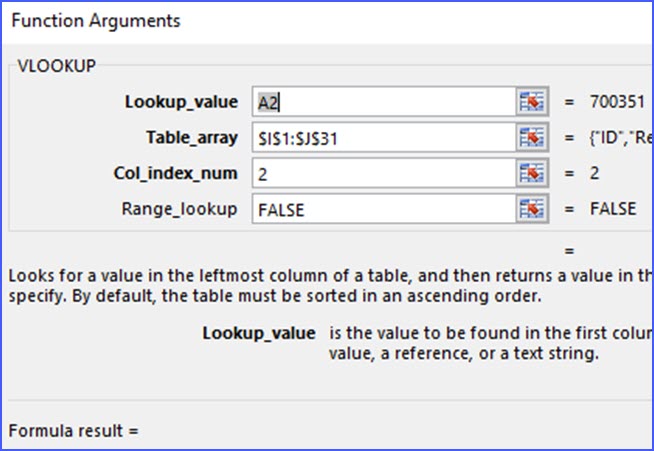
Task: Click the Range_lookup collapse dialog icon
Action: [x=531, y=208]
